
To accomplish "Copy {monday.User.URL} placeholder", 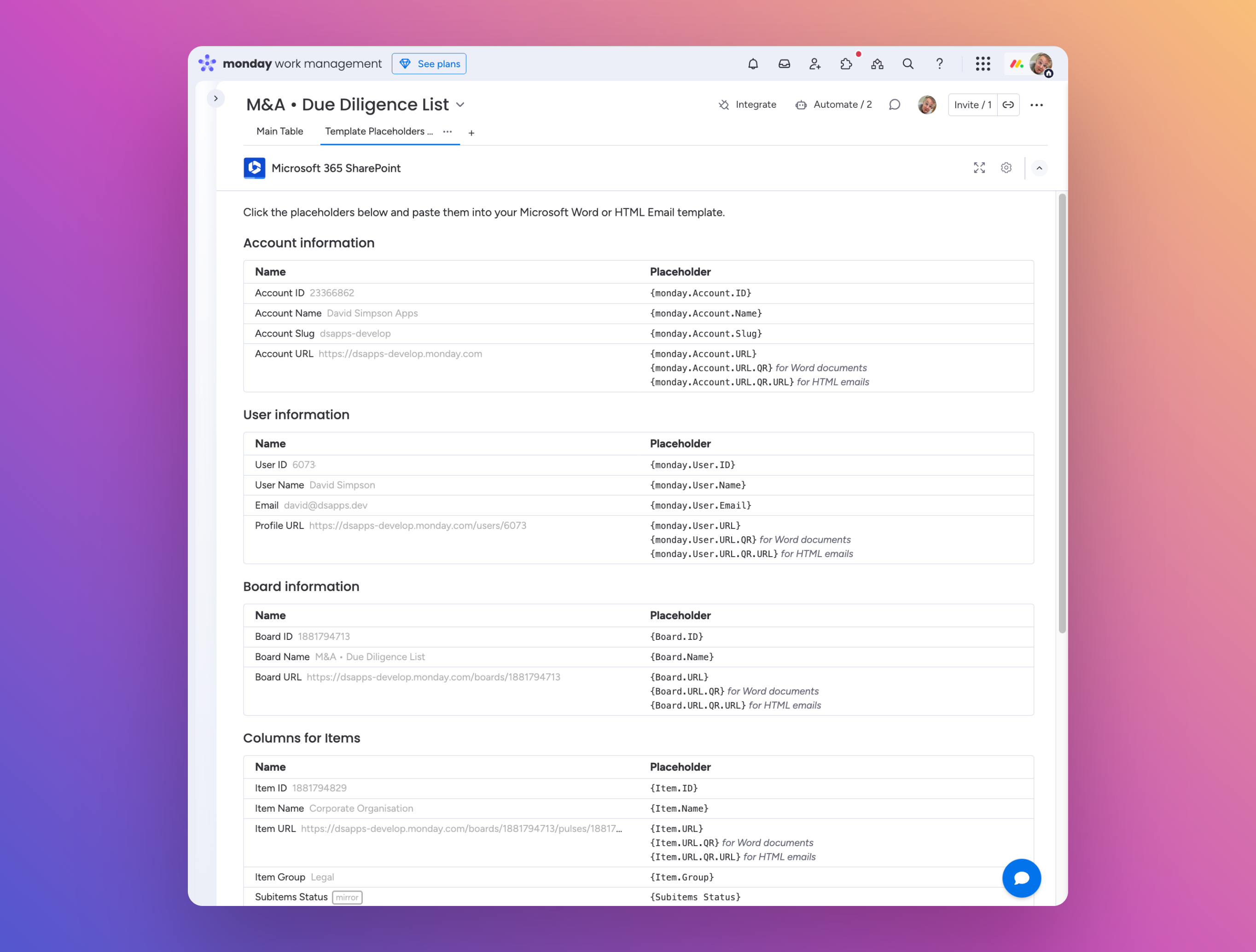I will [x=695, y=526].
